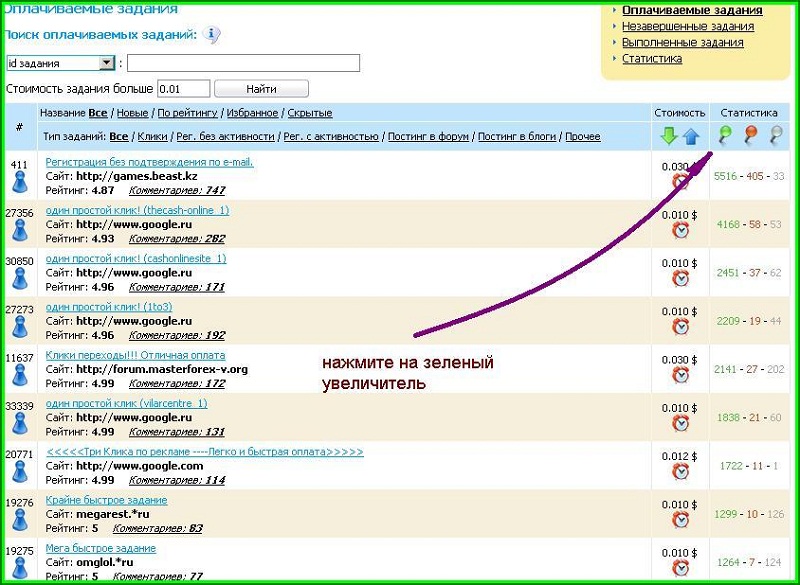
Task: Sort tasks По рейтингу
Action: (x=187, y=113)
